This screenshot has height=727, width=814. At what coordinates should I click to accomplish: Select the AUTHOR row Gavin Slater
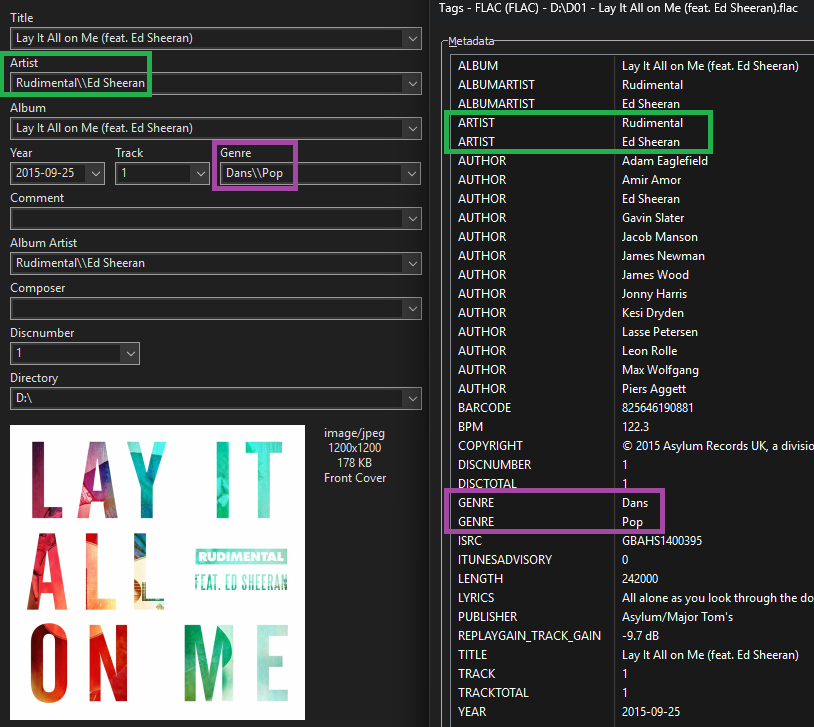click(x=632, y=218)
